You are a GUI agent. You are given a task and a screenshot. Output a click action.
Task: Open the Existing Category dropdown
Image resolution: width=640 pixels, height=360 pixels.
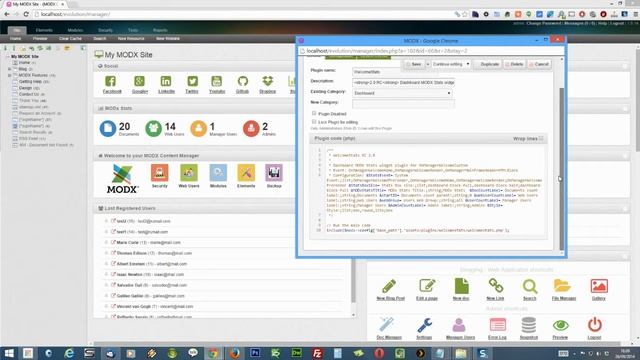pyautogui.click(x=402, y=93)
